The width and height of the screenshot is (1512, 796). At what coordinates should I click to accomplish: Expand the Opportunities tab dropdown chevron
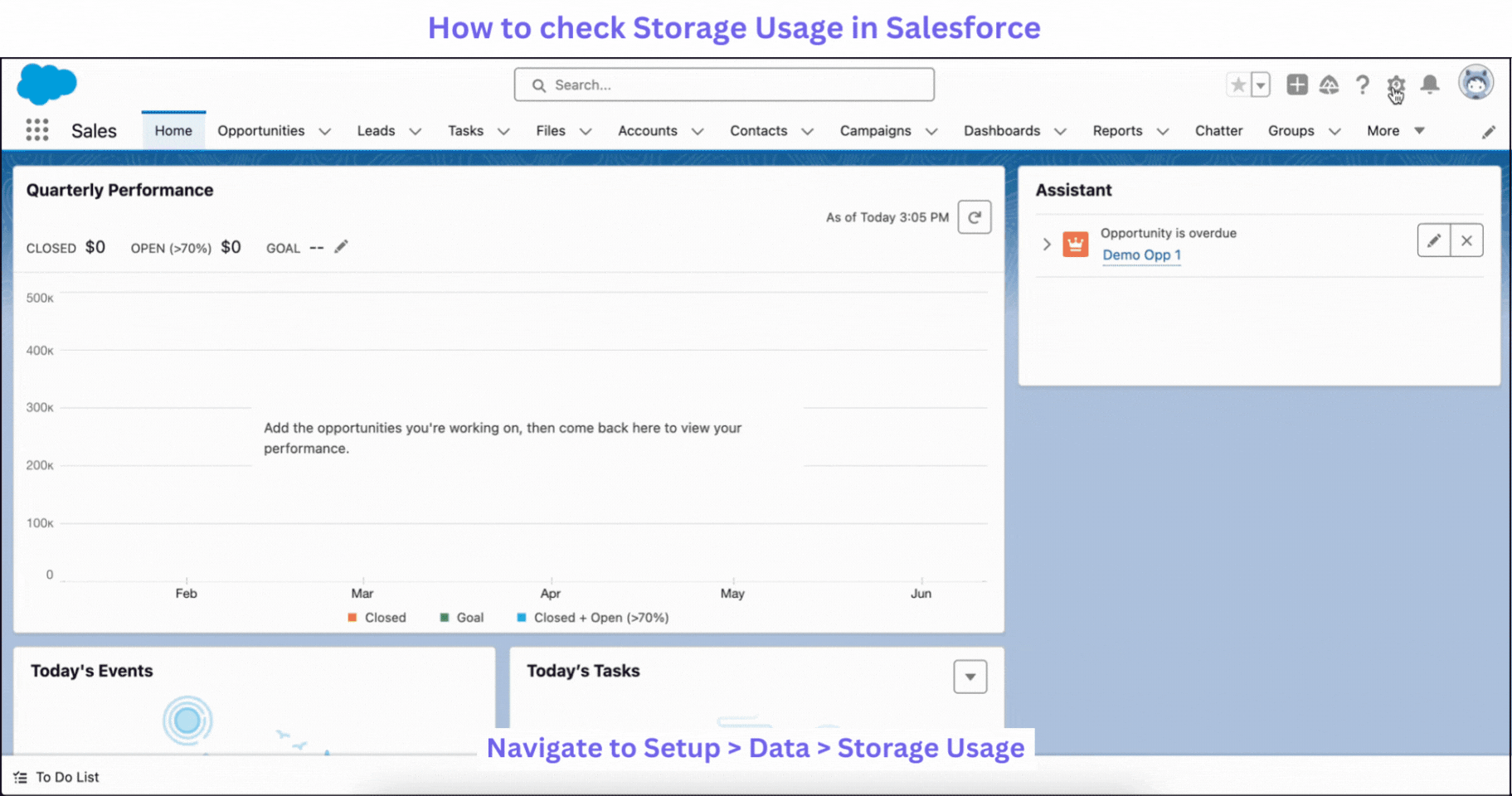click(x=325, y=132)
